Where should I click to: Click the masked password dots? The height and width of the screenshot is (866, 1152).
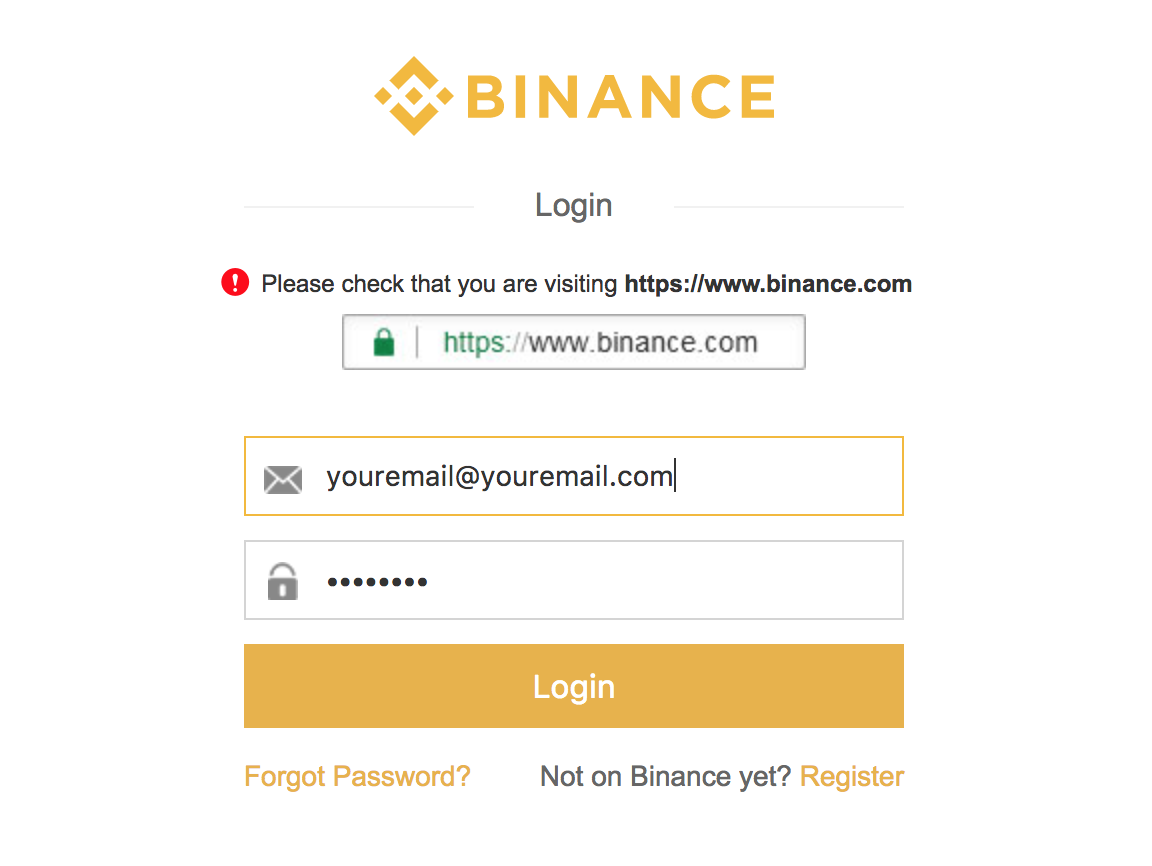pyautogui.click(x=377, y=582)
